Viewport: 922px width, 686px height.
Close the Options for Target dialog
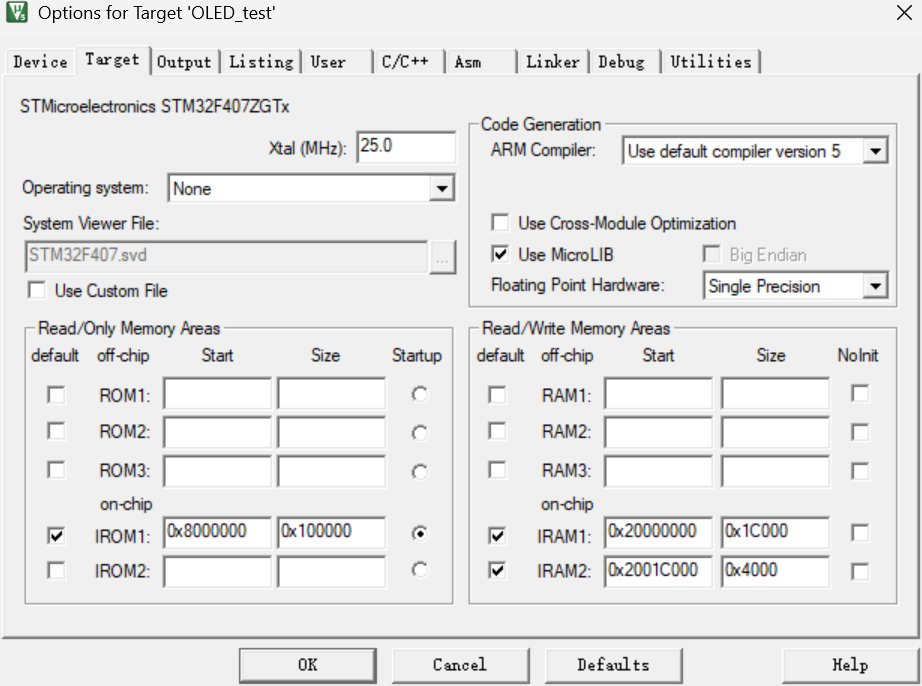pyautogui.click(x=904, y=12)
